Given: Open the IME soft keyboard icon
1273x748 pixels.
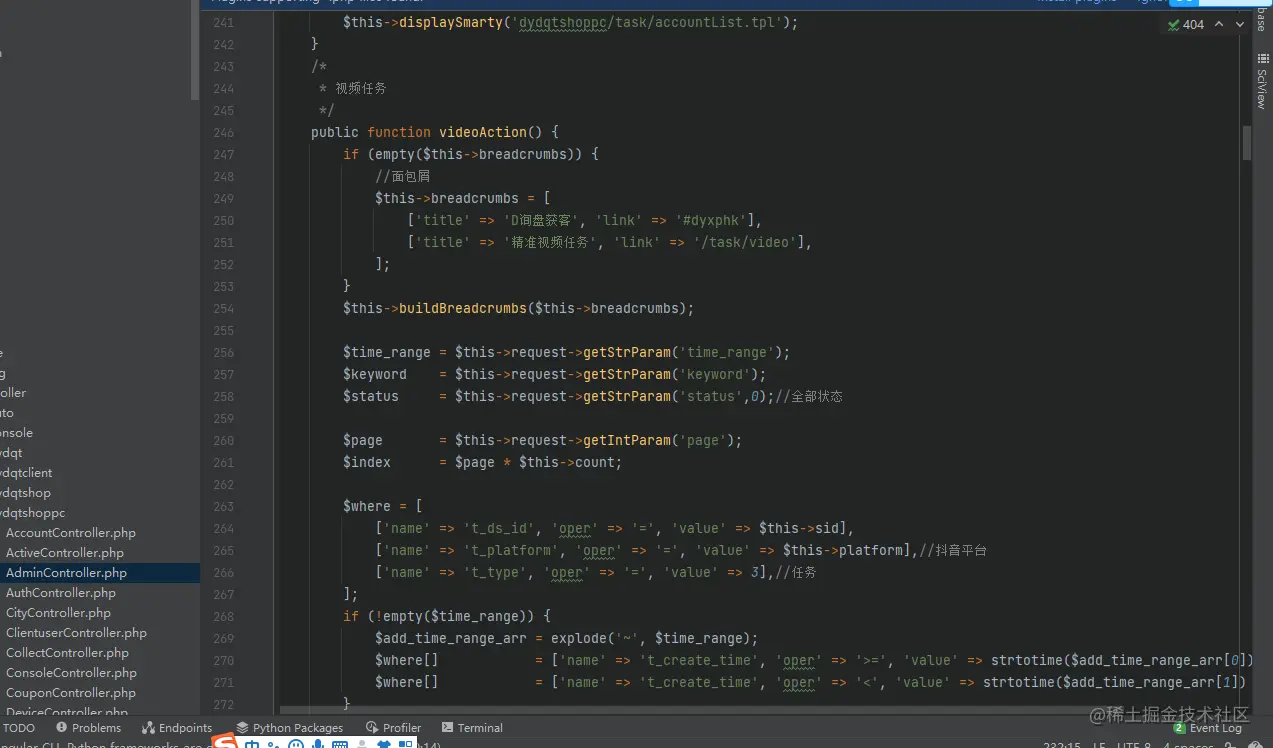Looking at the screenshot, I should (x=340, y=744).
